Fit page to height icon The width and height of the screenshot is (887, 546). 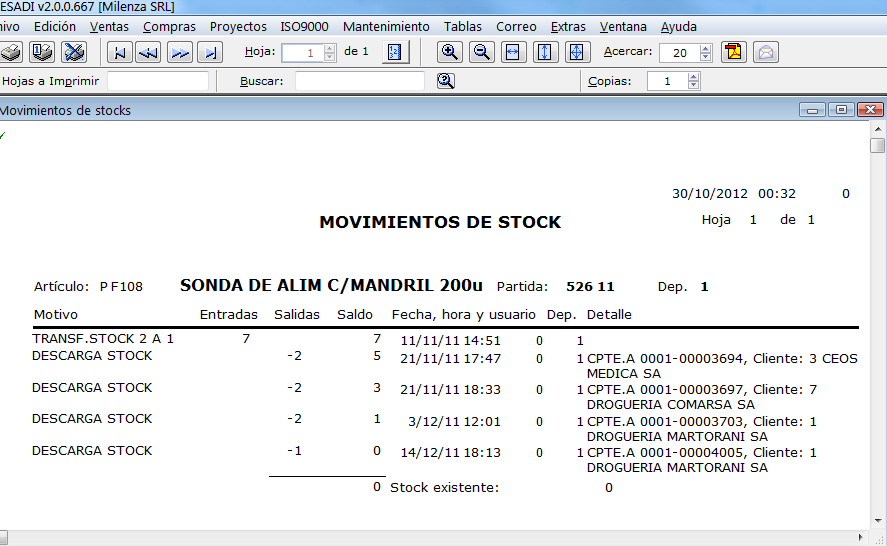click(x=545, y=52)
